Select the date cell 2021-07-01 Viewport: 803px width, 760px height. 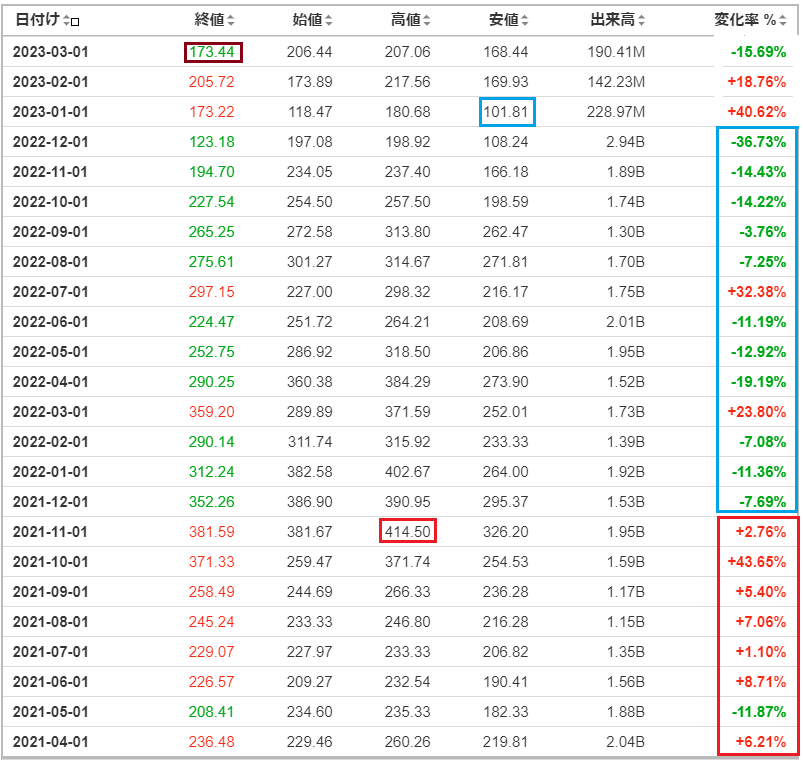click(x=51, y=652)
